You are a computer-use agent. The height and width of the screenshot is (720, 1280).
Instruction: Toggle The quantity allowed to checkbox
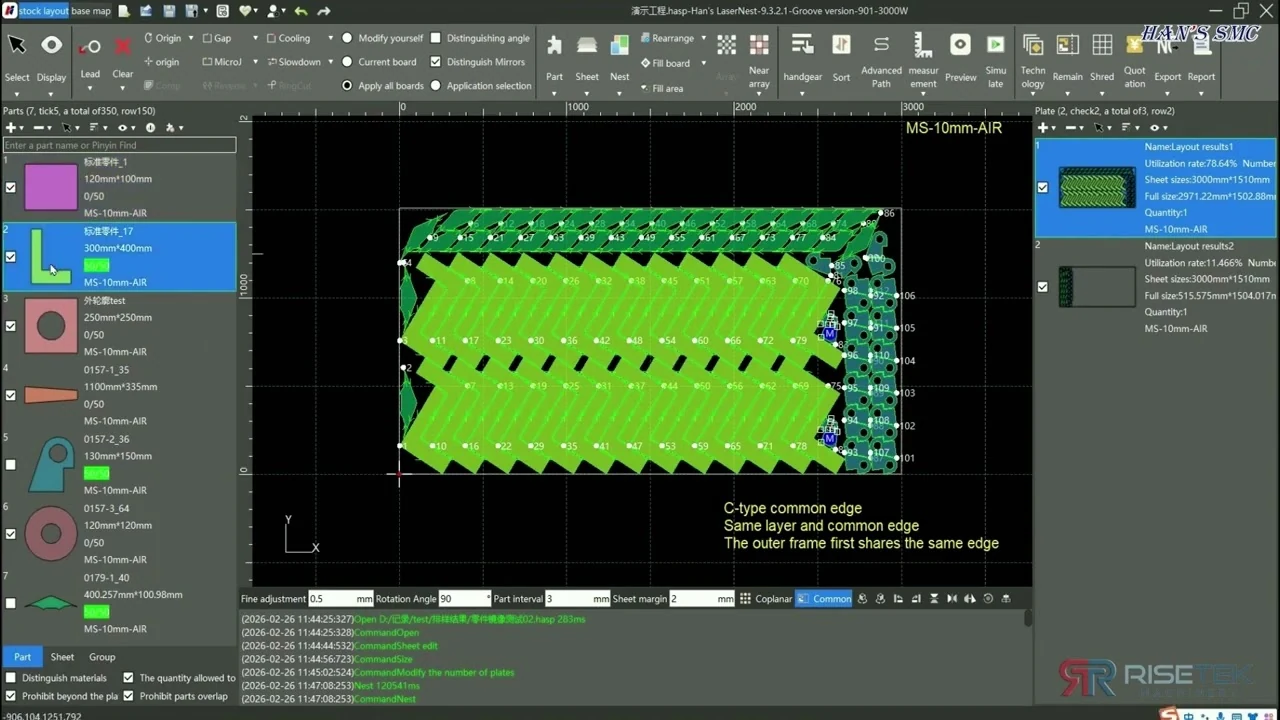coord(128,678)
